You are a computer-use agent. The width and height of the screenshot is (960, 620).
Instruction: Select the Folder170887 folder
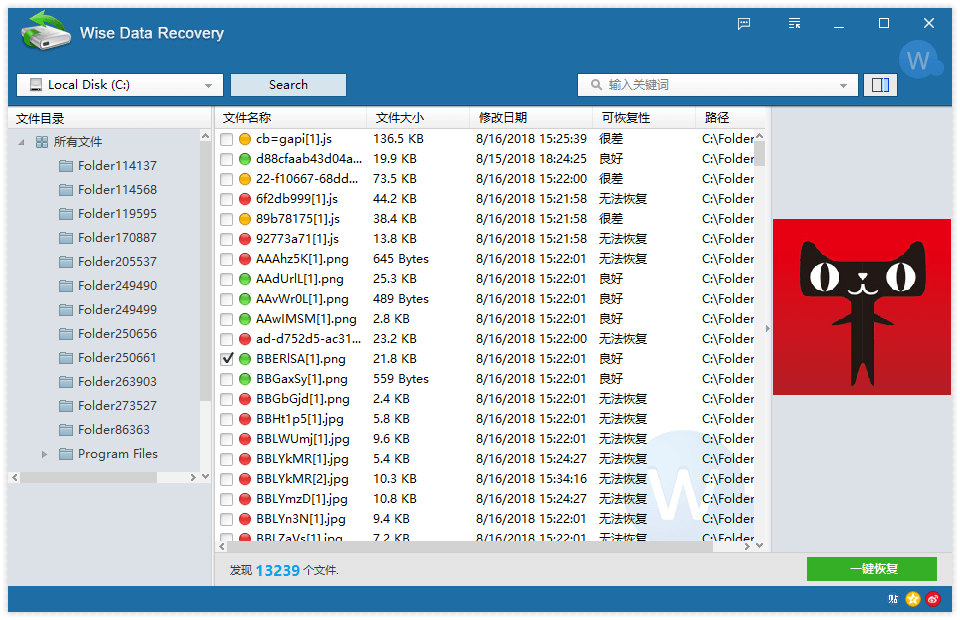(108, 237)
